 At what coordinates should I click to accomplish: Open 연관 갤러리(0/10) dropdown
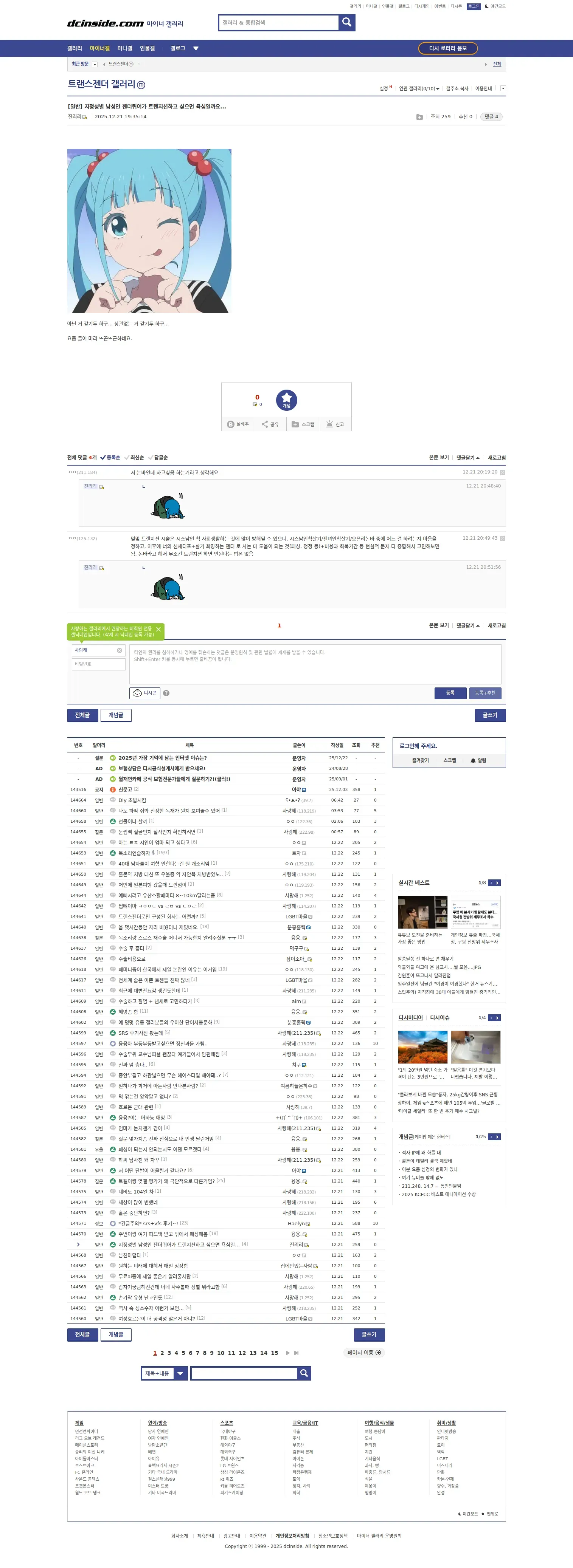(x=419, y=89)
